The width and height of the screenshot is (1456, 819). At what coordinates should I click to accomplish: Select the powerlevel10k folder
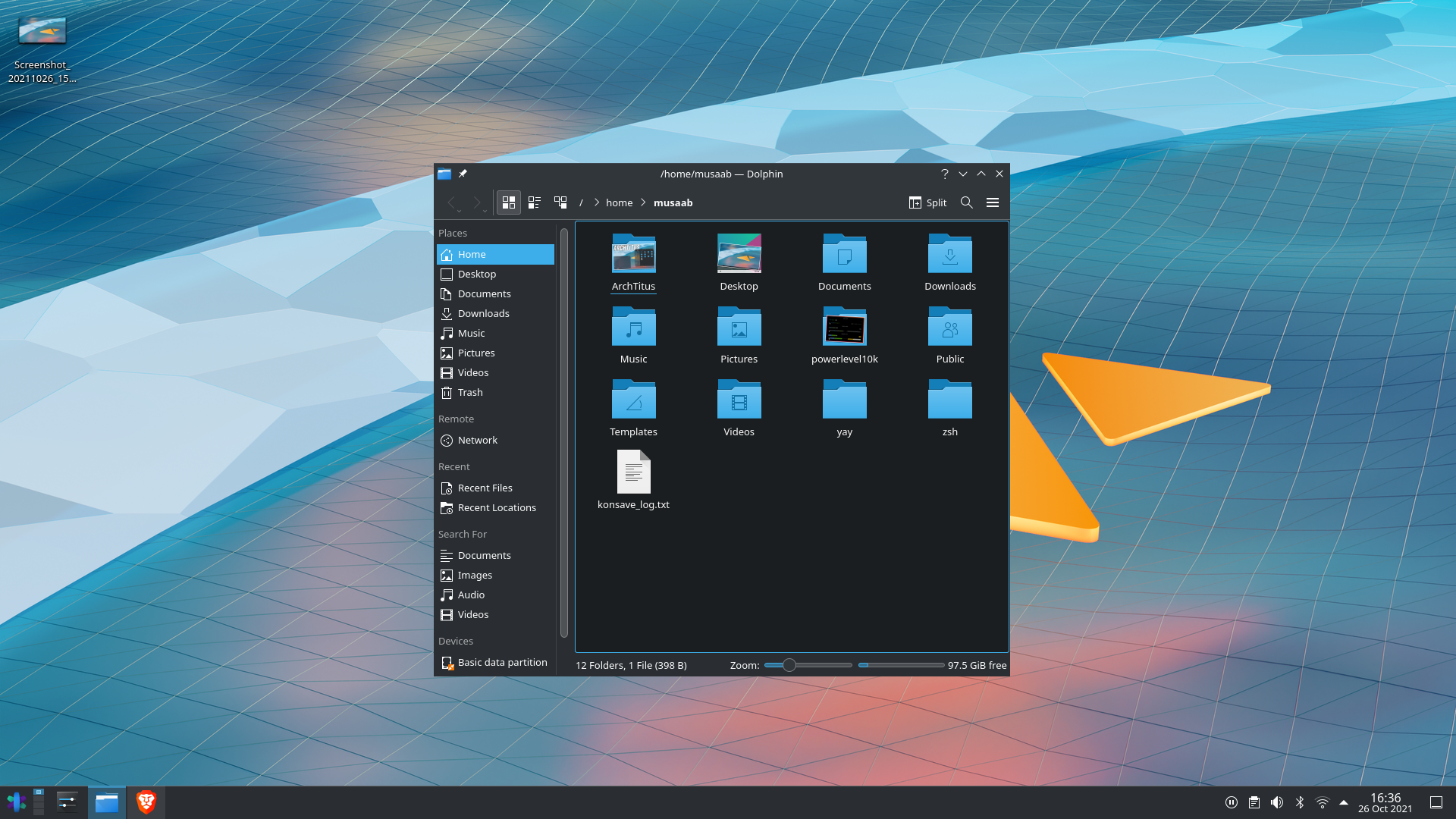[x=844, y=335]
